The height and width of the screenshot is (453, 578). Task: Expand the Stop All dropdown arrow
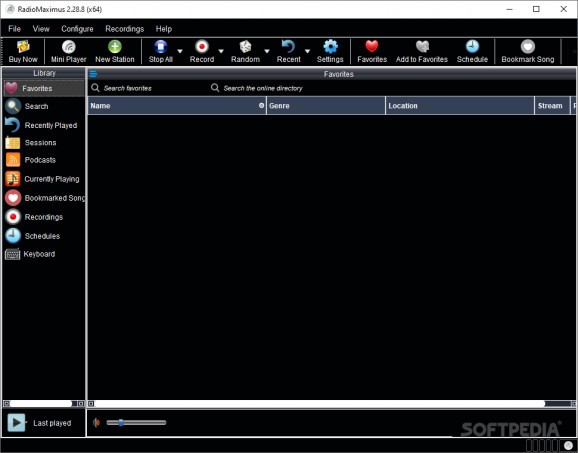pyautogui.click(x=180, y=51)
